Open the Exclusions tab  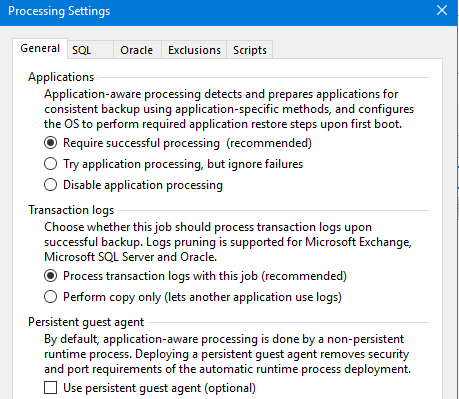point(194,50)
